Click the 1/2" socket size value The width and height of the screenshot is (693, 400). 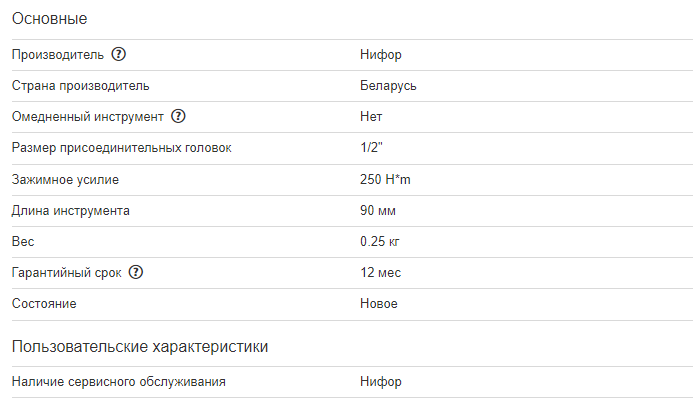(372, 148)
